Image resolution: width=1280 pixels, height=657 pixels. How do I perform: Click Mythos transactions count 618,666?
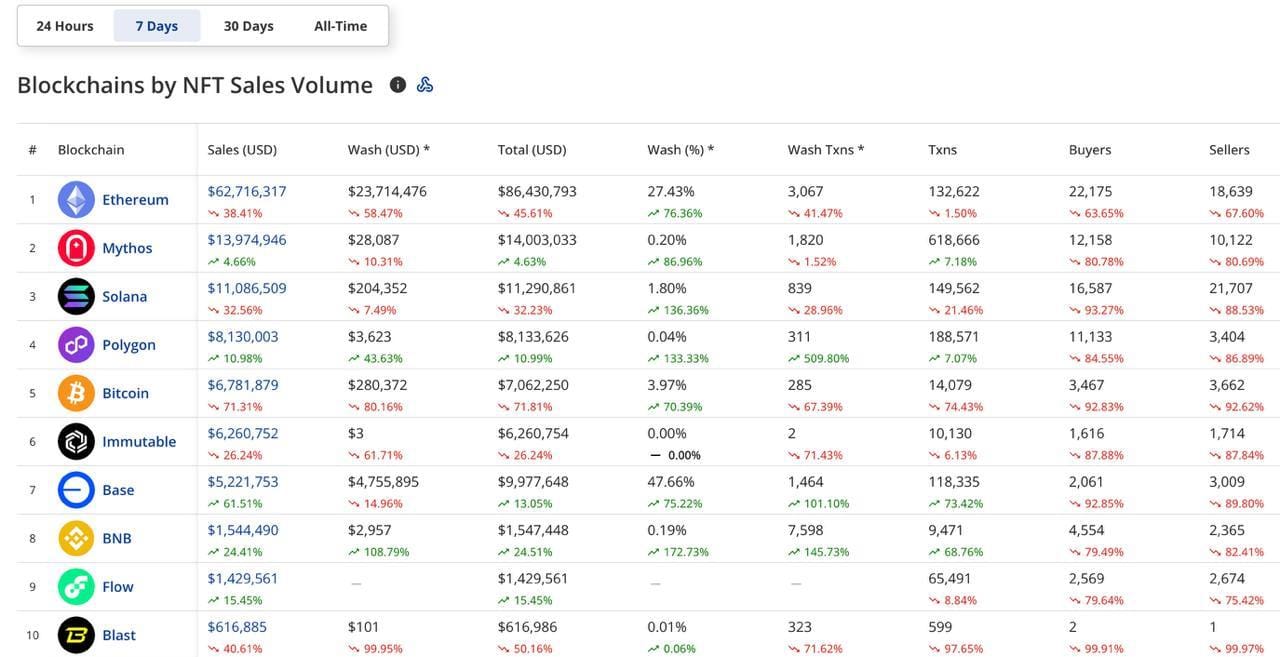click(x=954, y=240)
